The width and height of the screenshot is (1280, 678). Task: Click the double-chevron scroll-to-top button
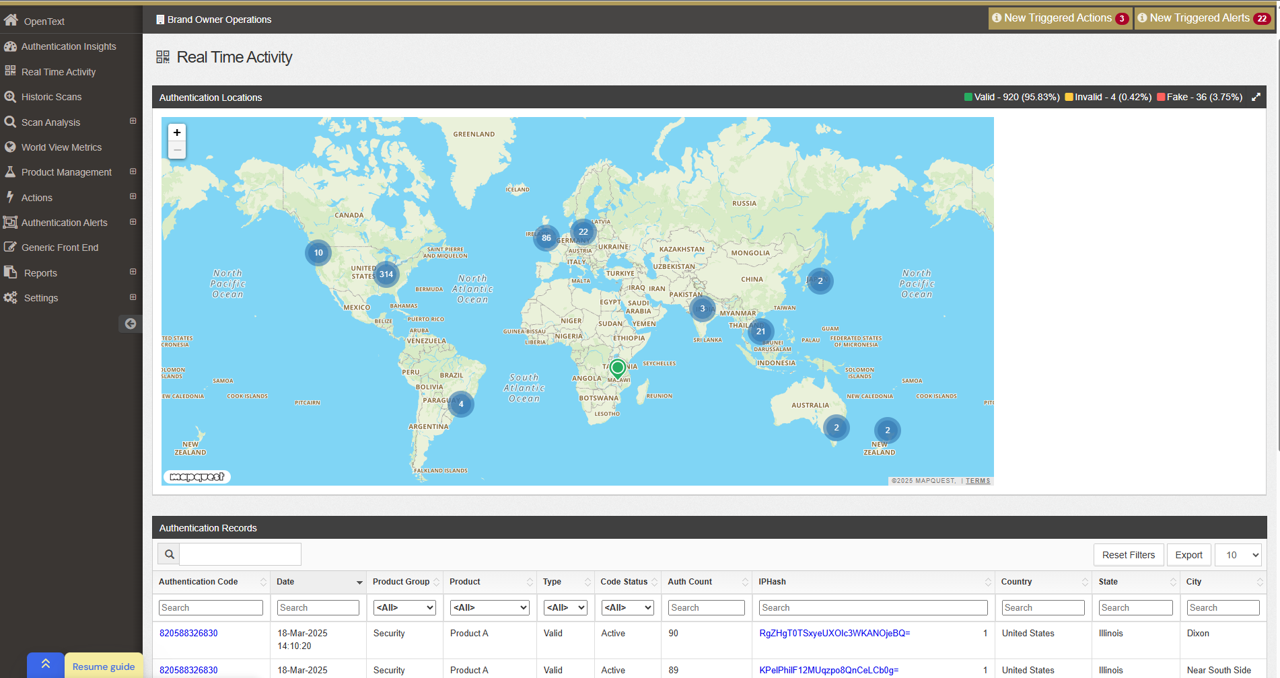[46, 665]
